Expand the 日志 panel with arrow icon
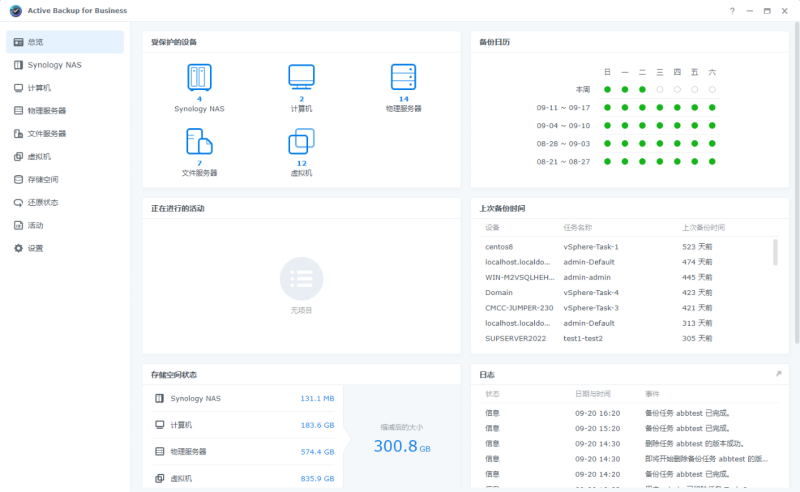Screen dimensions: 800x492 (x=779, y=374)
